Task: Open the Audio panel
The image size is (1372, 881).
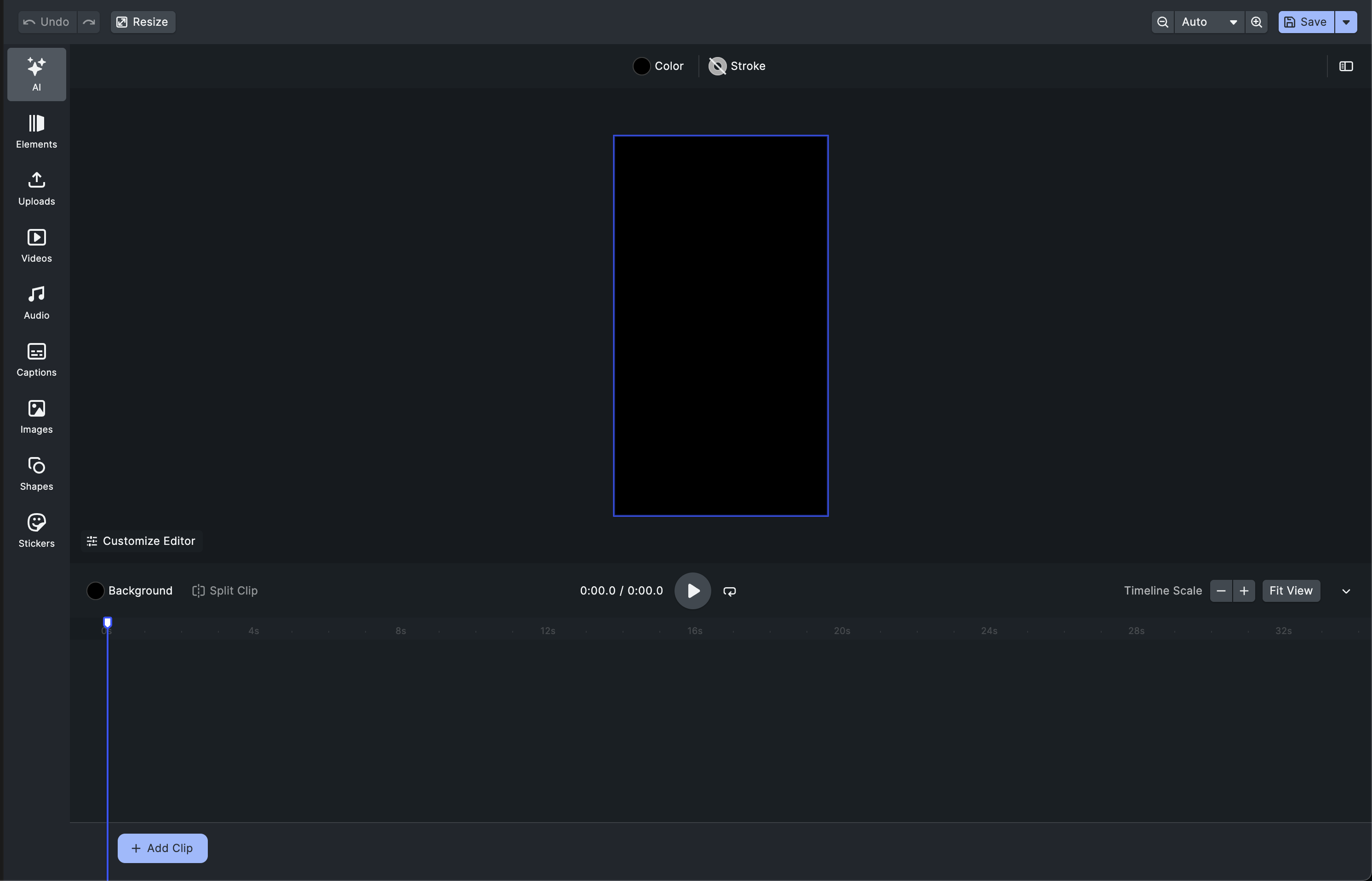Action: click(x=36, y=302)
